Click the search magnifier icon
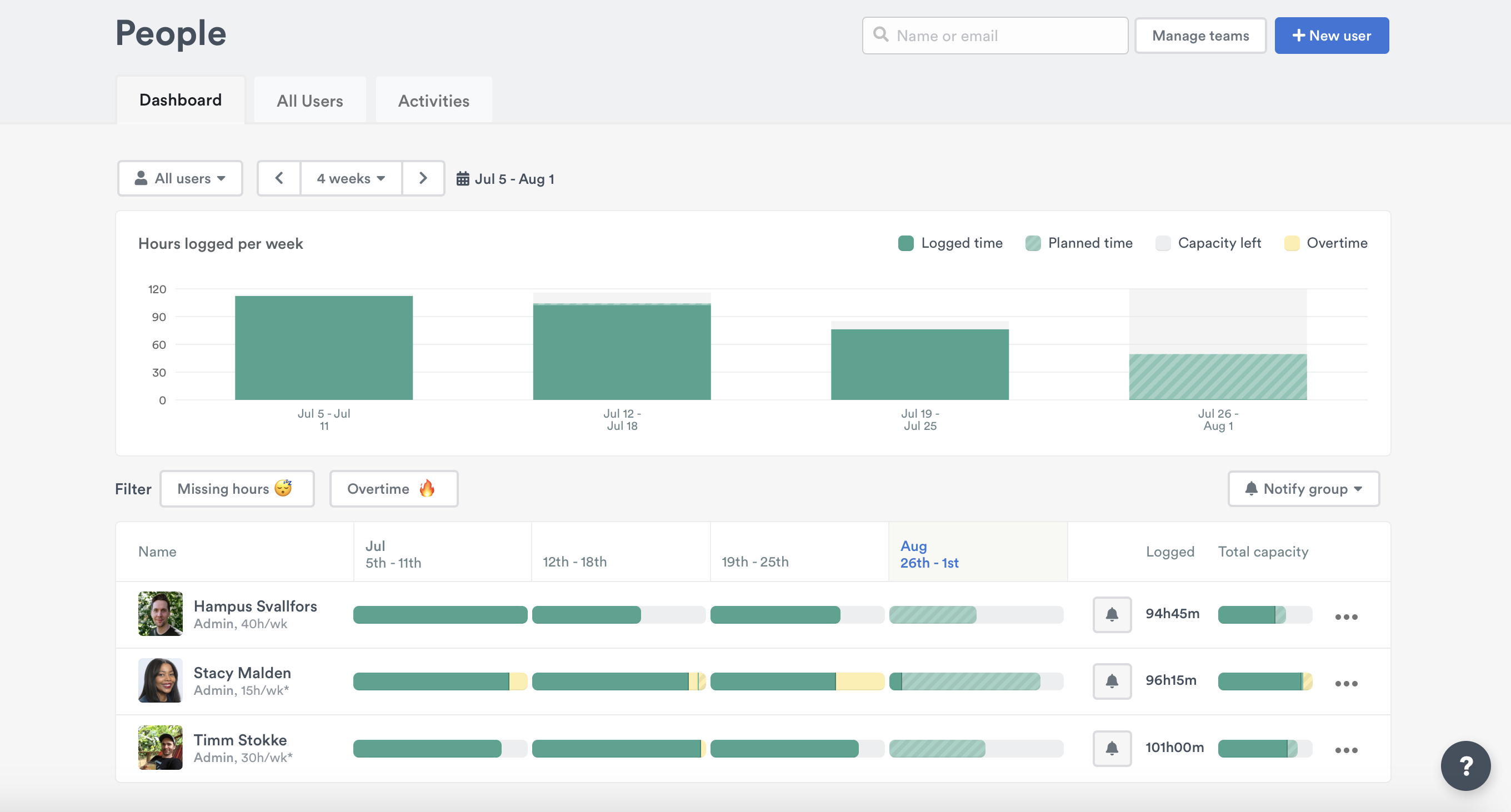This screenshot has width=1511, height=812. (x=880, y=35)
